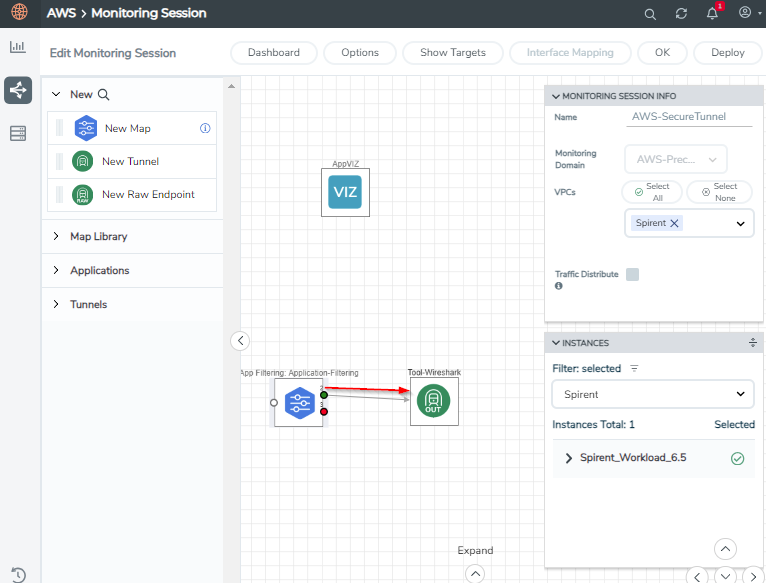Click the New Map info icon
The height and width of the screenshot is (583, 766).
pos(205,128)
